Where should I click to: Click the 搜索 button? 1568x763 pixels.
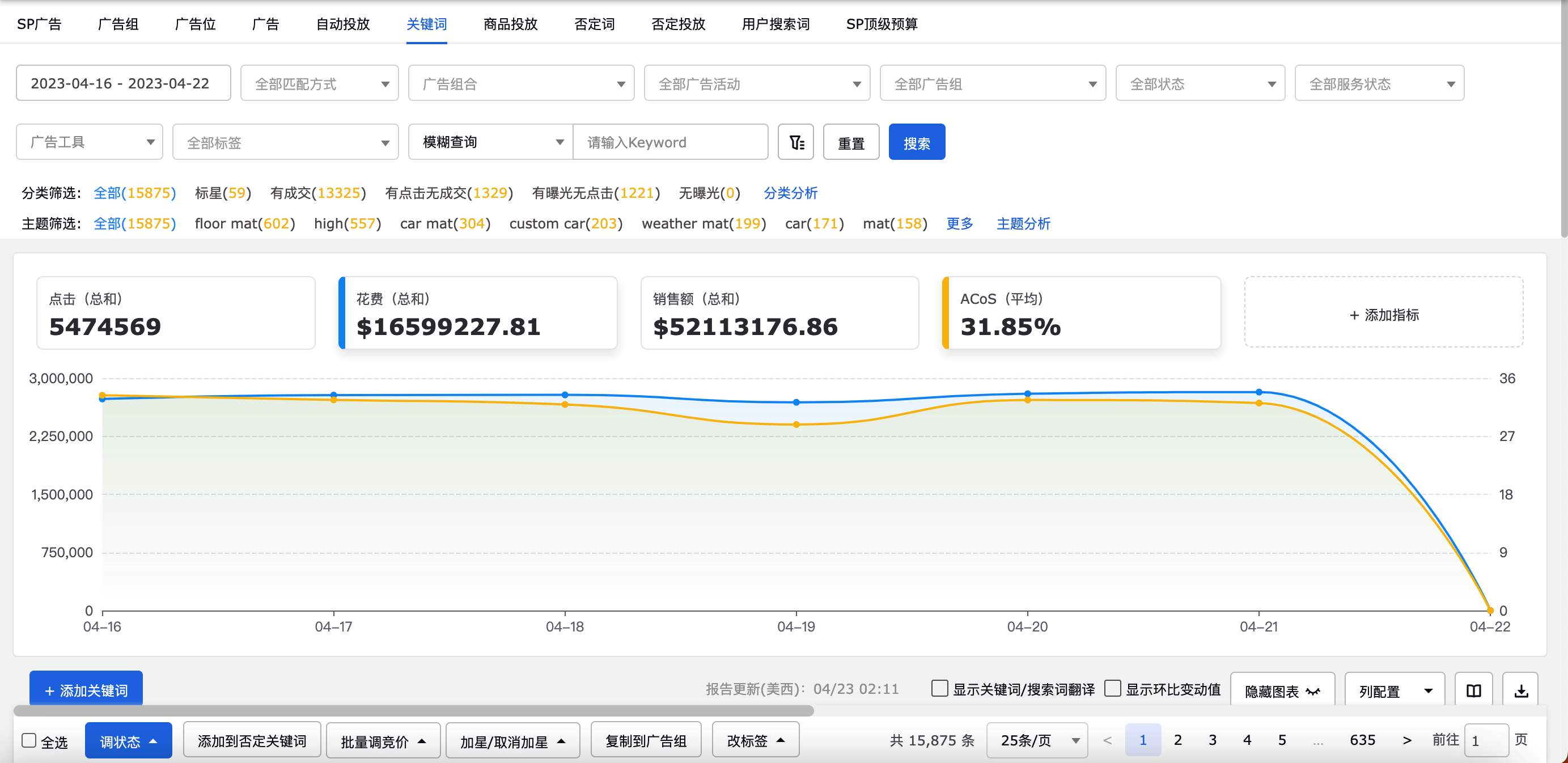pos(917,142)
